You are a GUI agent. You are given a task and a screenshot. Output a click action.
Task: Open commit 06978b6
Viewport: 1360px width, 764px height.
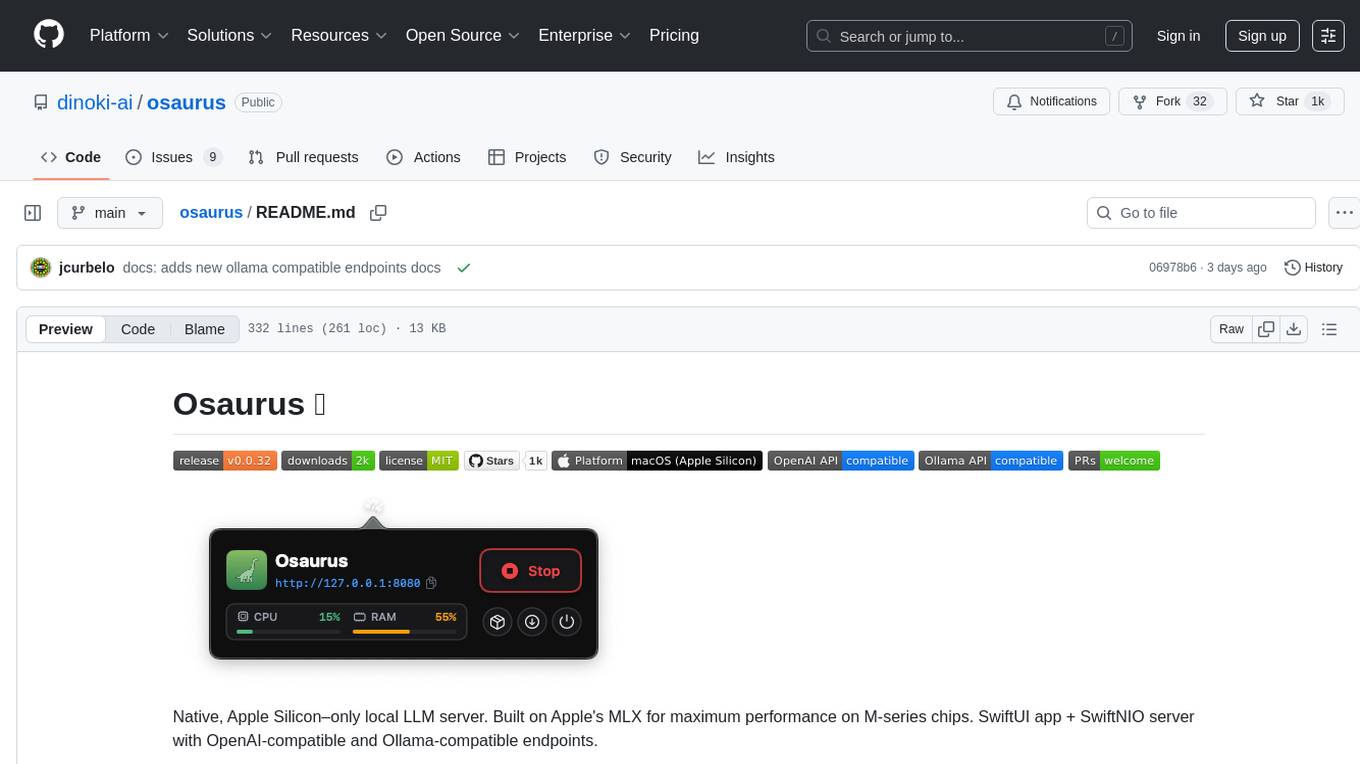(1173, 268)
